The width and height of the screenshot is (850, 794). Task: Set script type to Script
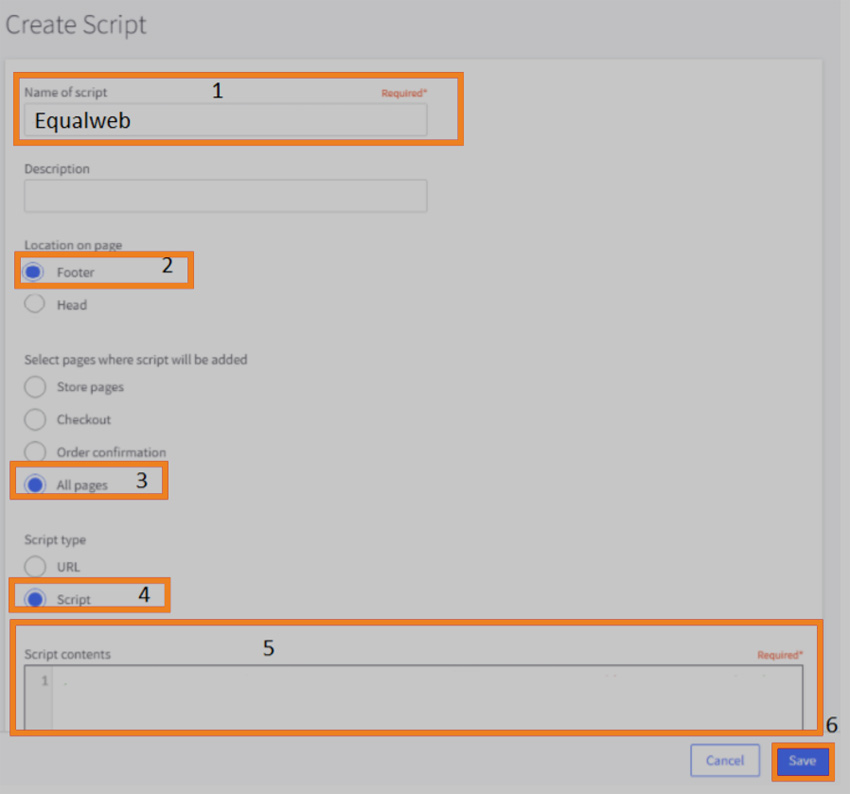(x=35, y=599)
